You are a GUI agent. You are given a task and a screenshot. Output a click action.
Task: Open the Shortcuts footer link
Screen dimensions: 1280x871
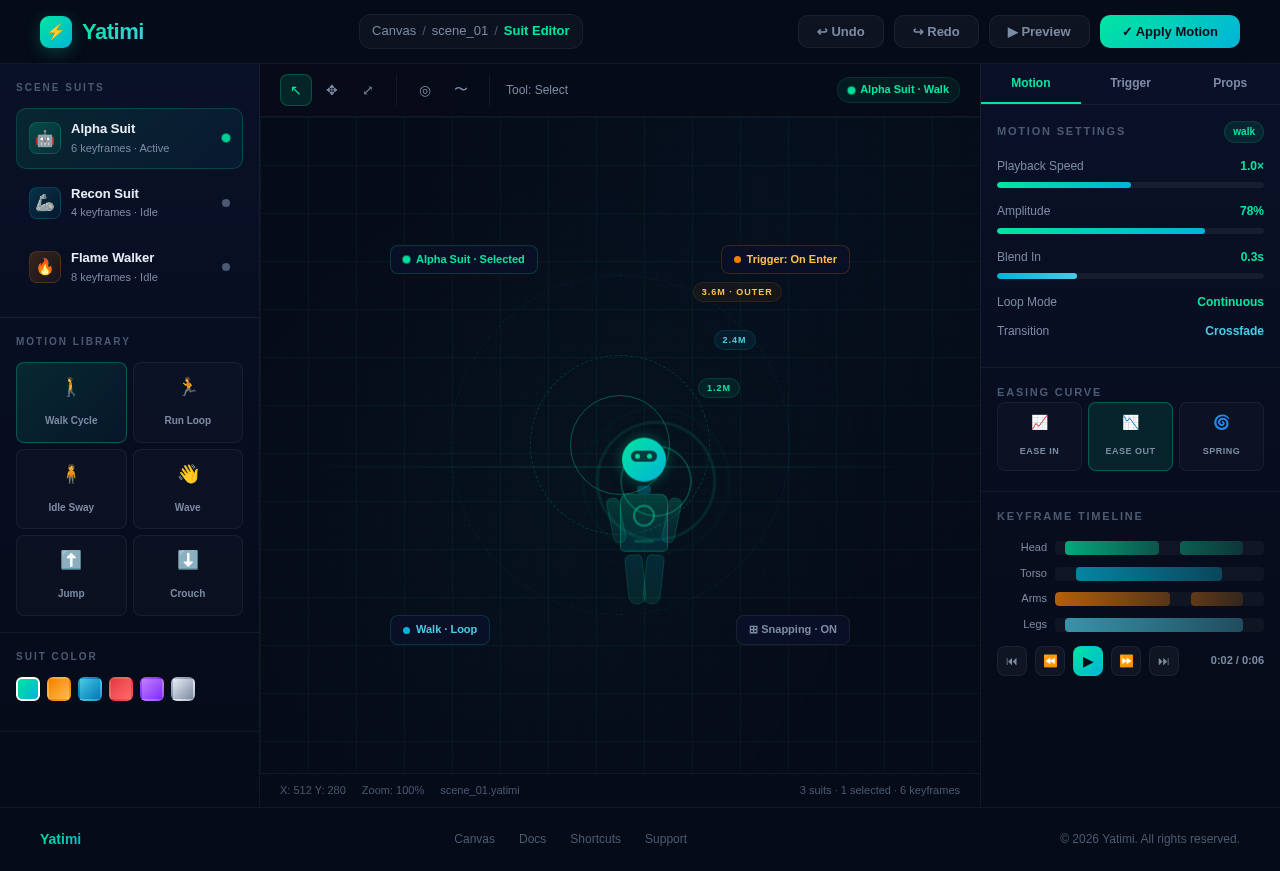[x=595, y=839]
